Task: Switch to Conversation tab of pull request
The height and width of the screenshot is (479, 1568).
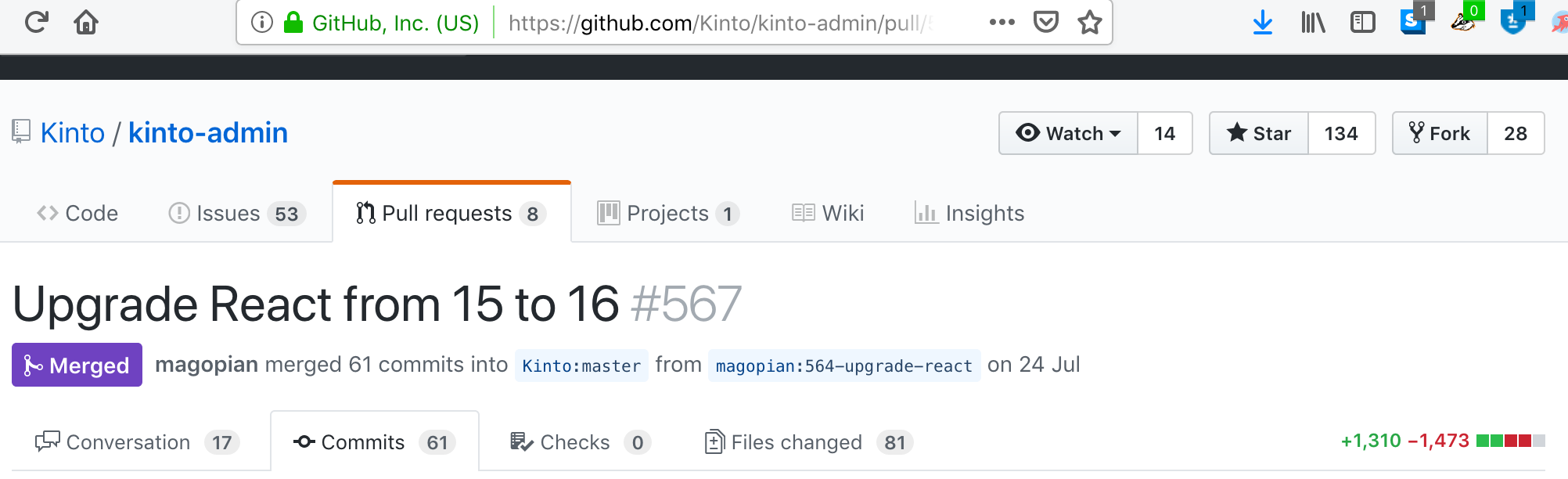Action: [x=138, y=442]
